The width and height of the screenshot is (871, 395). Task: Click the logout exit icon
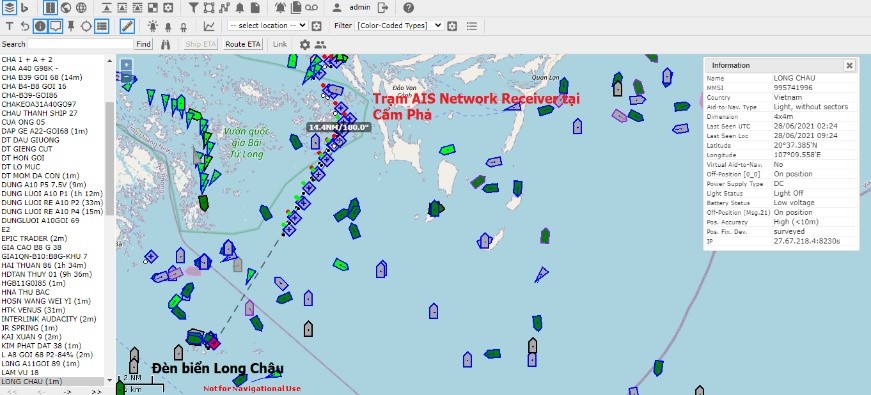click(x=383, y=8)
